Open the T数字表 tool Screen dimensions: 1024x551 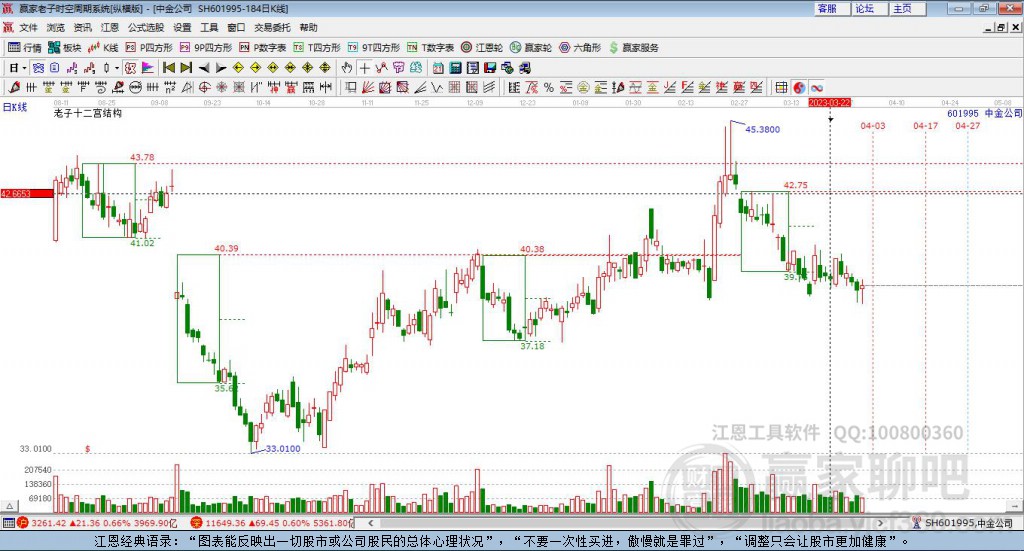[x=430, y=48]
